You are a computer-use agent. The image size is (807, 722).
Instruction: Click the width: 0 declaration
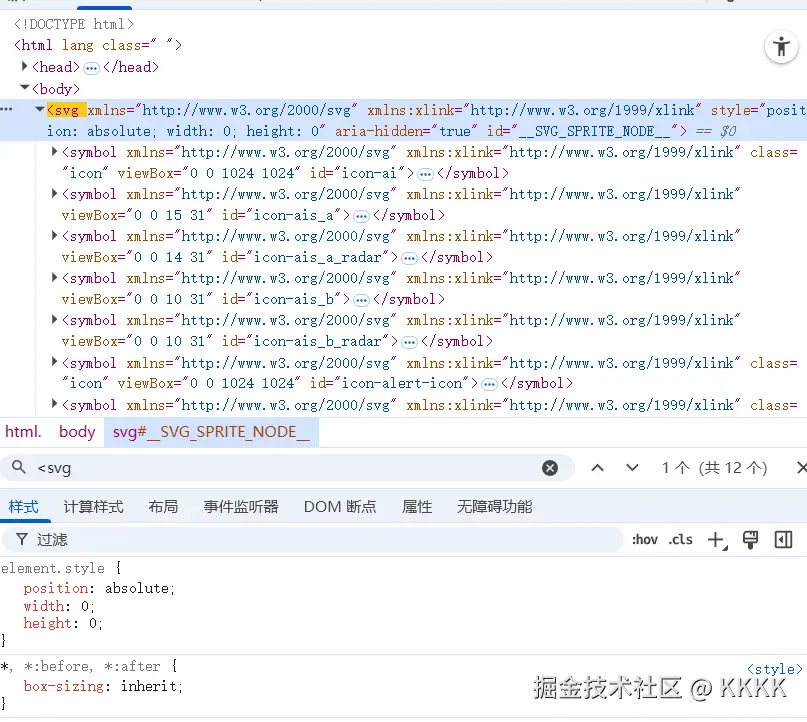coord(59,606)
